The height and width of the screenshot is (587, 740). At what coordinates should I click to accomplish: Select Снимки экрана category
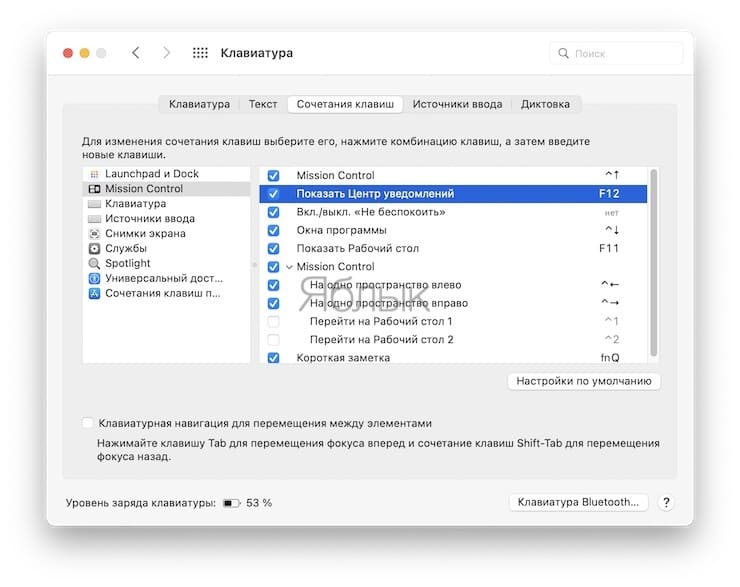click(x=166, y=234)
